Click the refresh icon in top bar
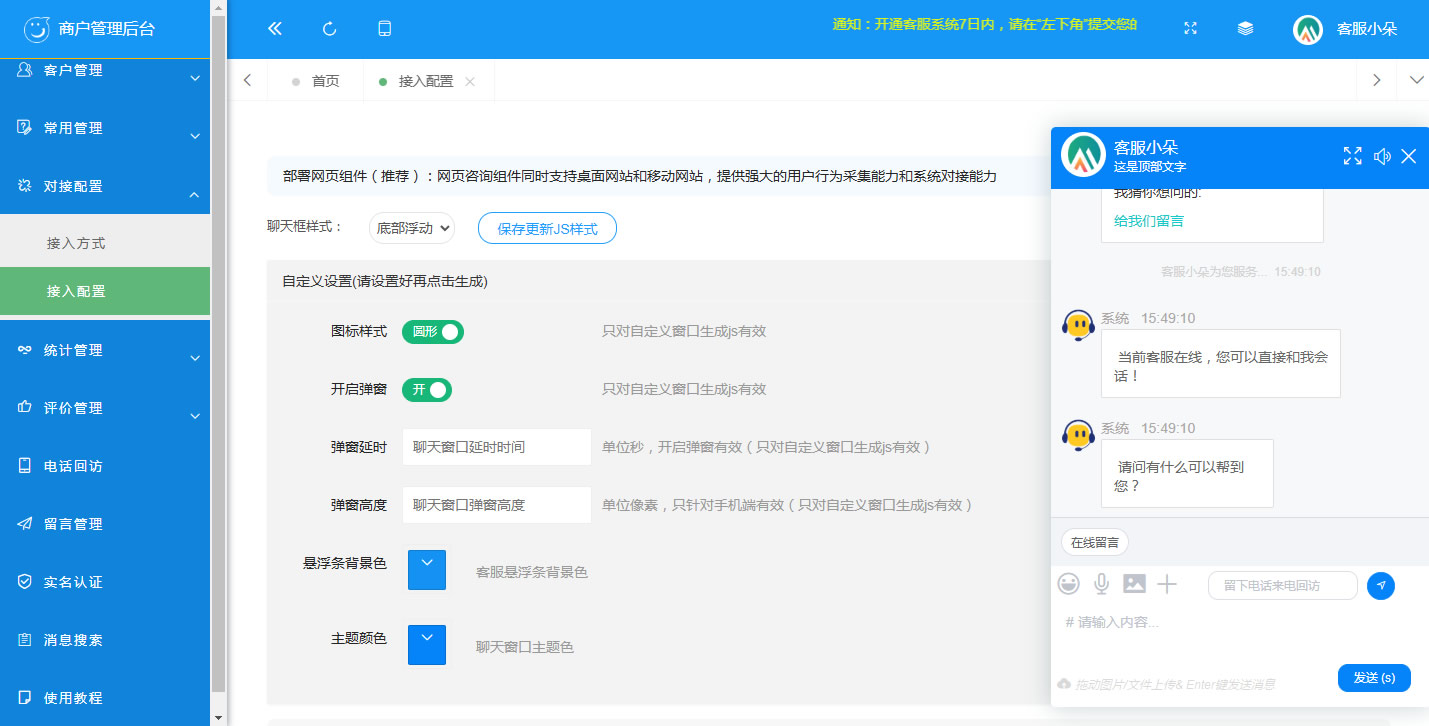 tap(329, 29)
